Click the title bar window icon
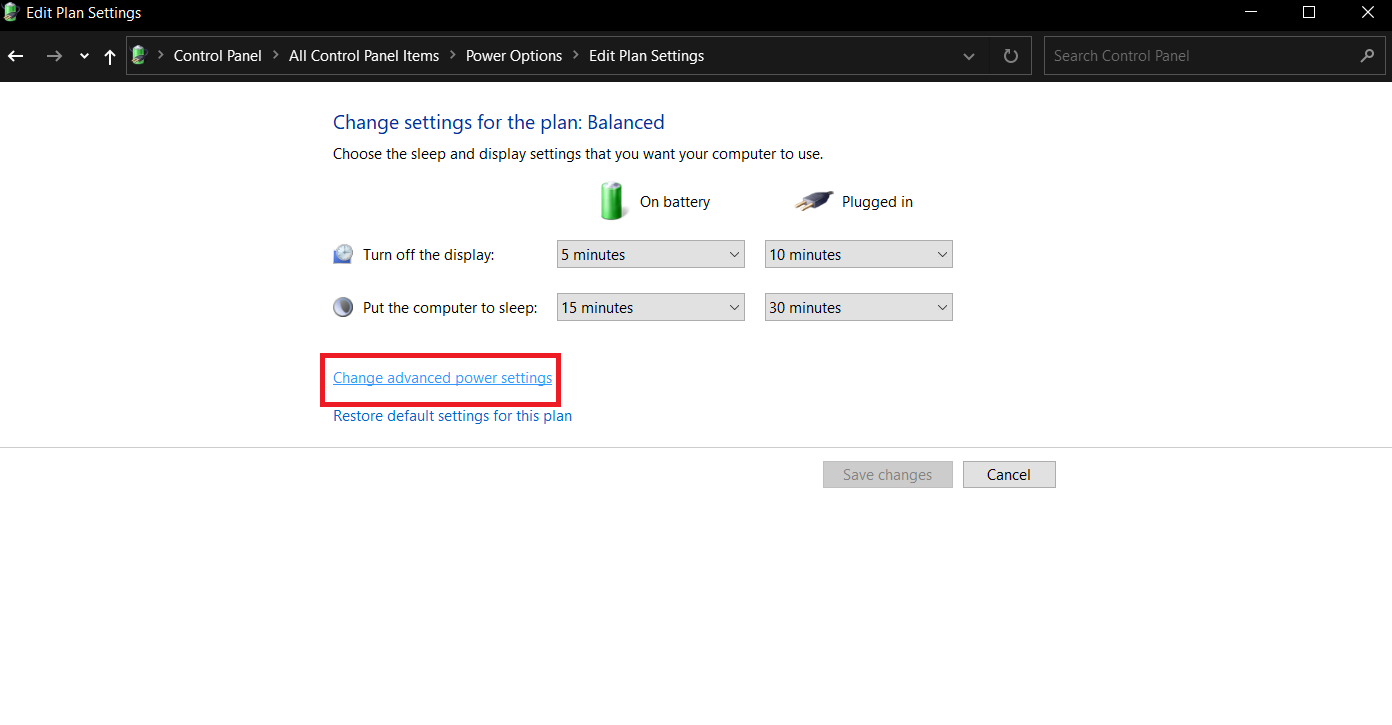Image resolution: width=1392 pixels, height=725 pixels. coord(12,13)
